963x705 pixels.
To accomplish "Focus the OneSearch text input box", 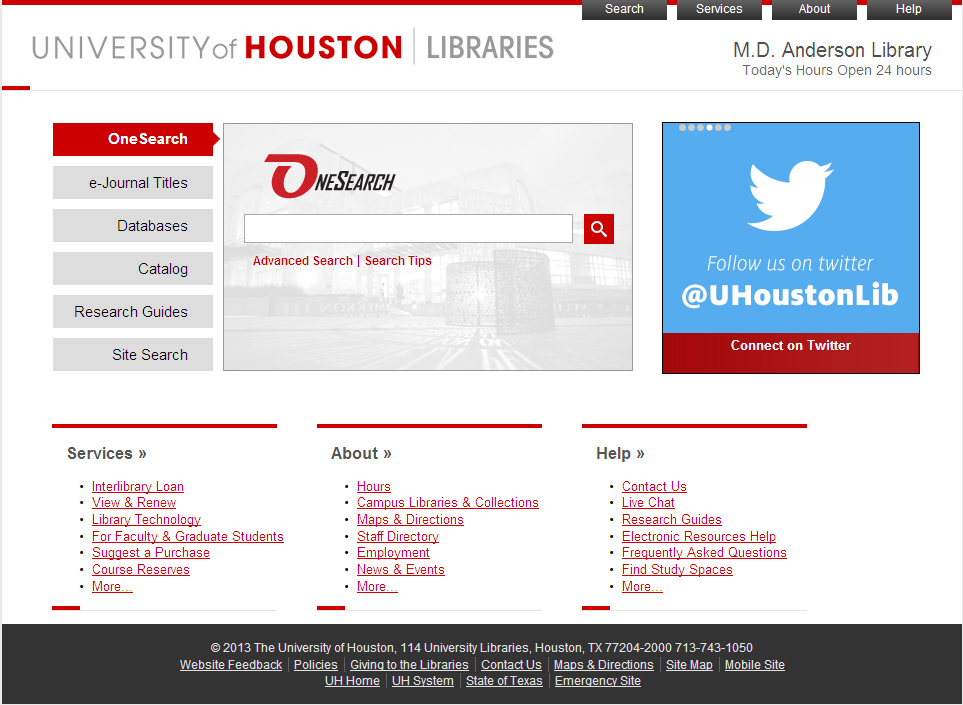I will tap(408, 228).
